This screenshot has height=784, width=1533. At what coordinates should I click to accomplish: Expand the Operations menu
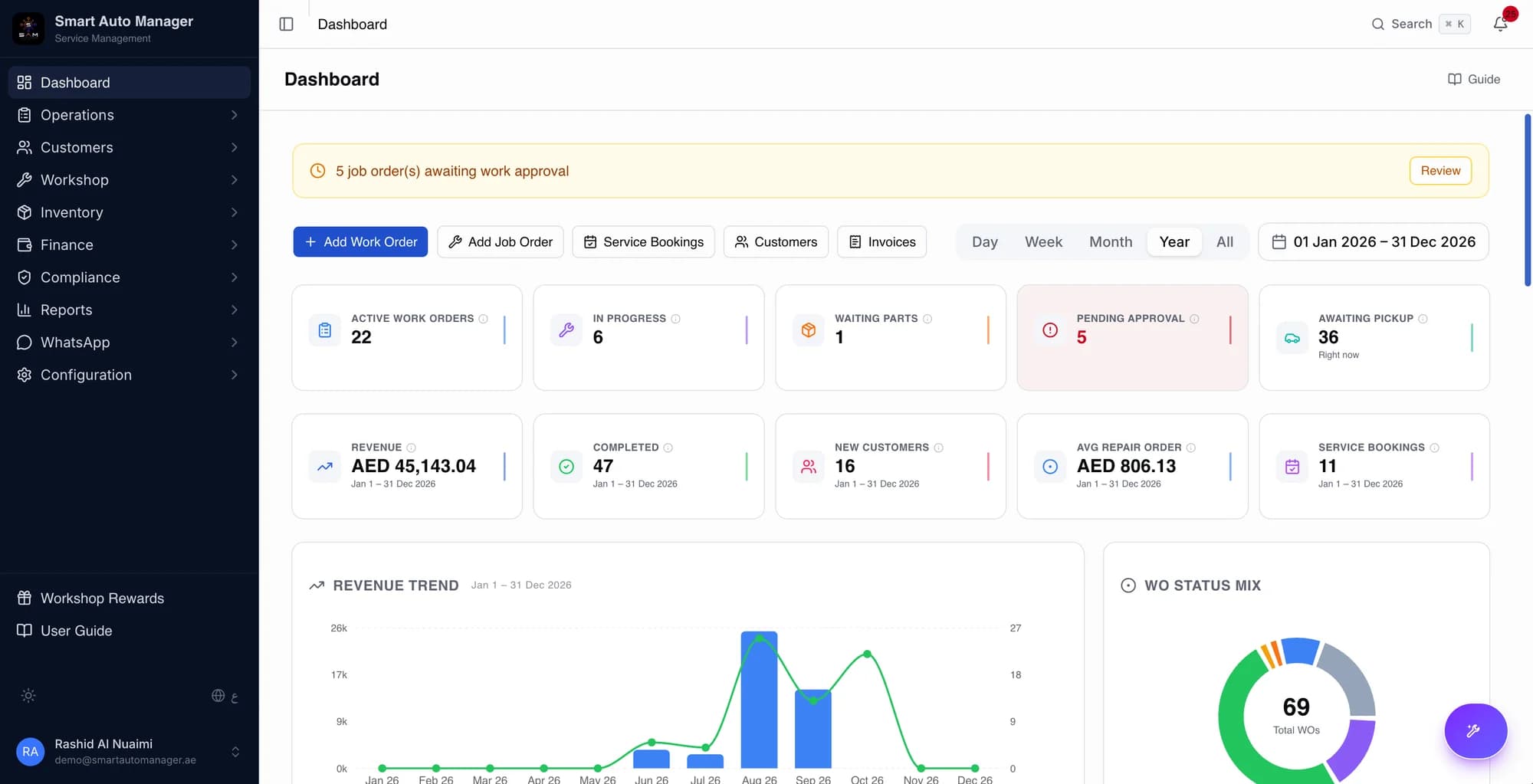pyautogui.click(x=130, y=115)
